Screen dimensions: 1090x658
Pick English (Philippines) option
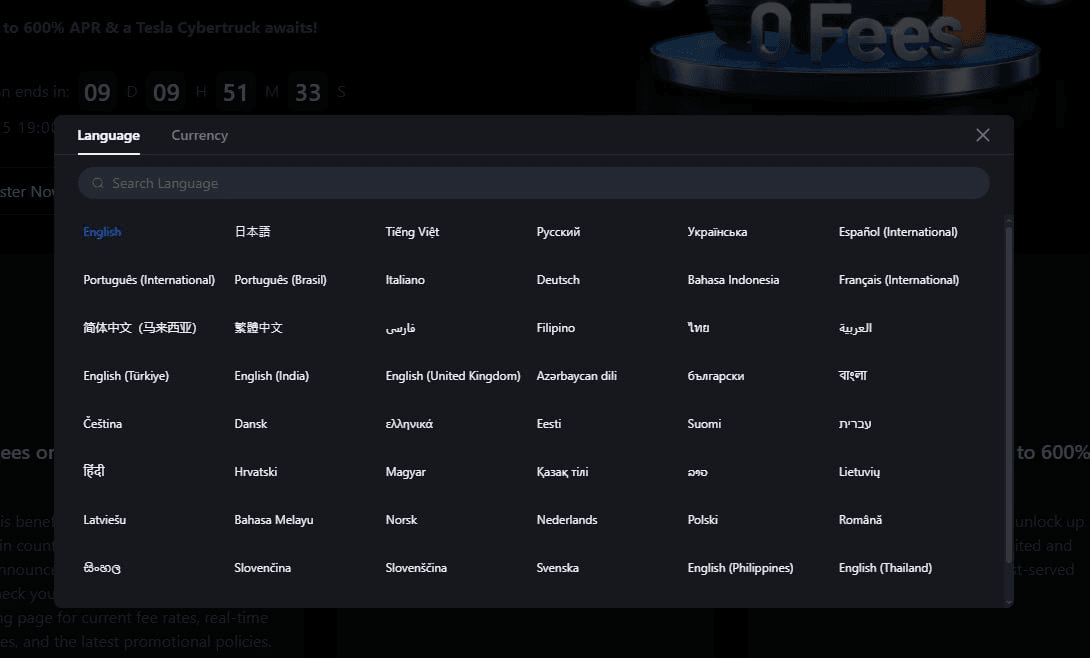tap(740, 568)
